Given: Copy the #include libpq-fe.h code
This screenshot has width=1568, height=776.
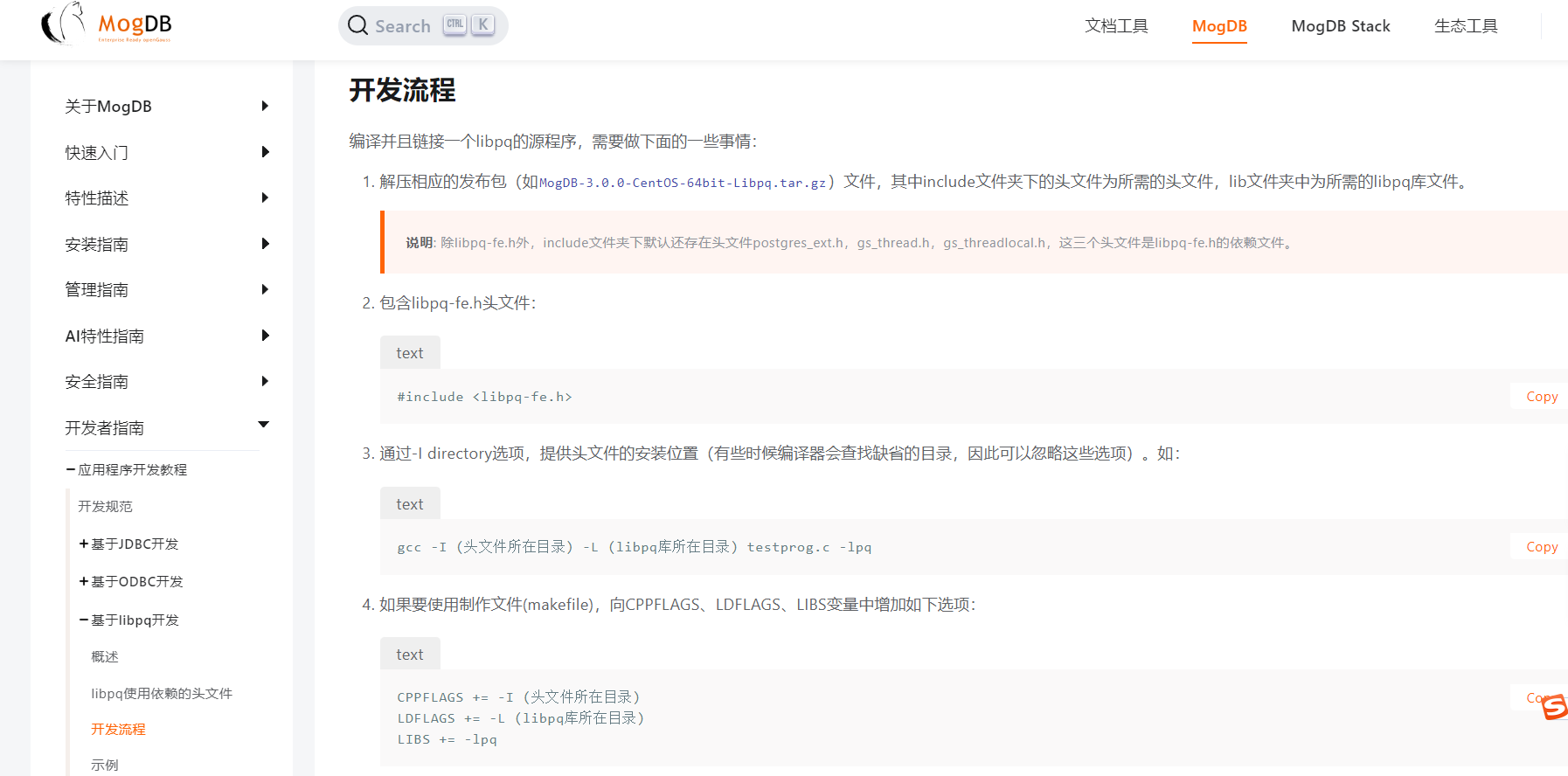Looking at the screenshot, I should 1542,397.
